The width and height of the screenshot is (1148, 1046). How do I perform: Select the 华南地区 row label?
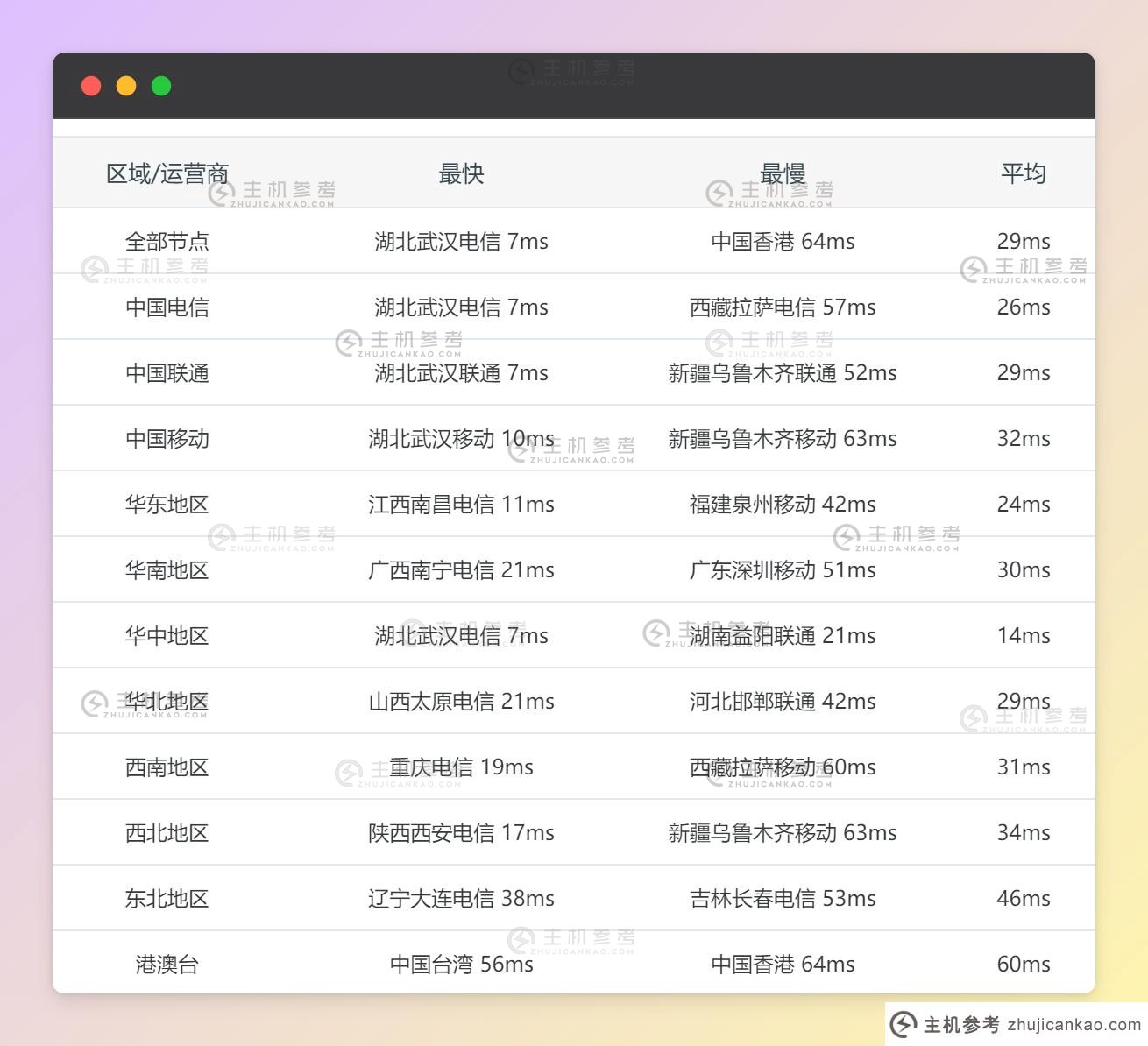point(167,569)
